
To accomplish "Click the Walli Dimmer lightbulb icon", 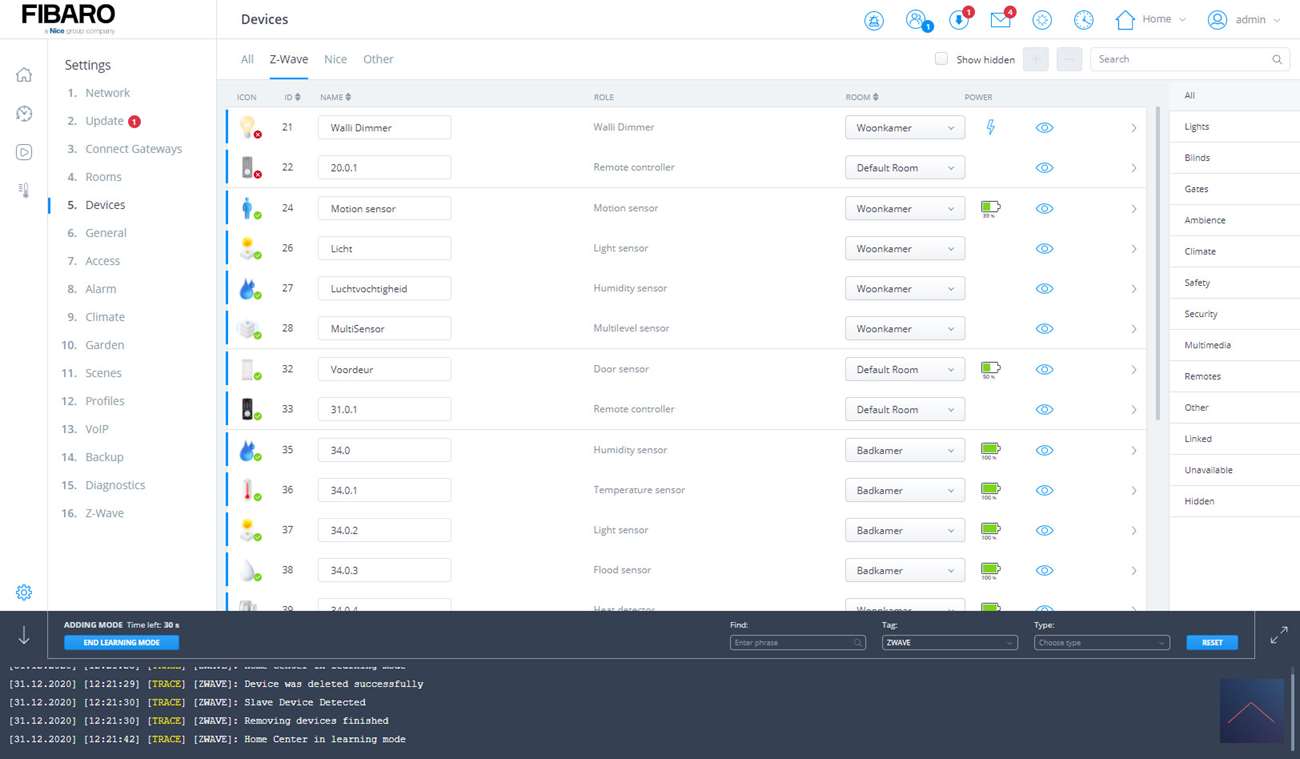I will [x=248, y=127].
